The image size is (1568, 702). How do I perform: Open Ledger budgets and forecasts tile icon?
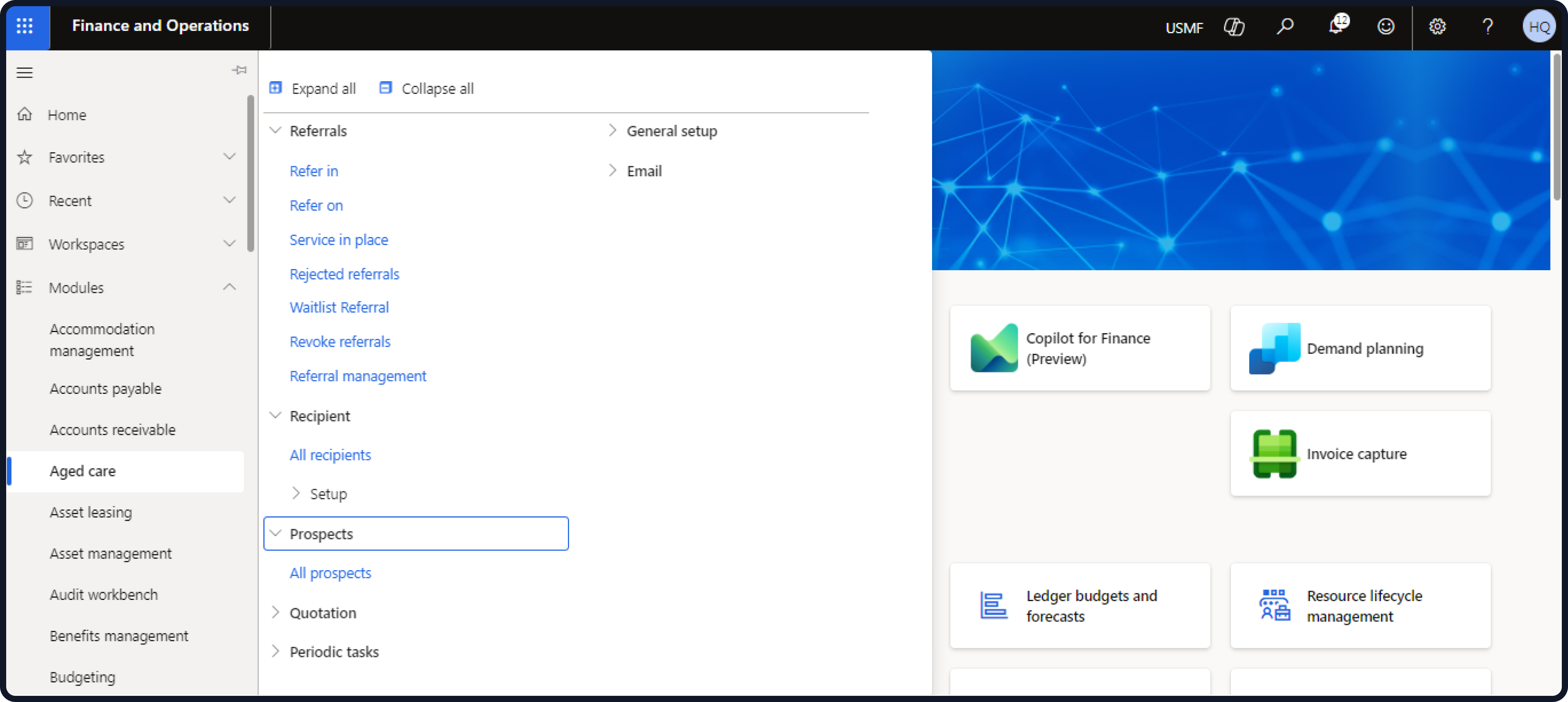(994, 605)
